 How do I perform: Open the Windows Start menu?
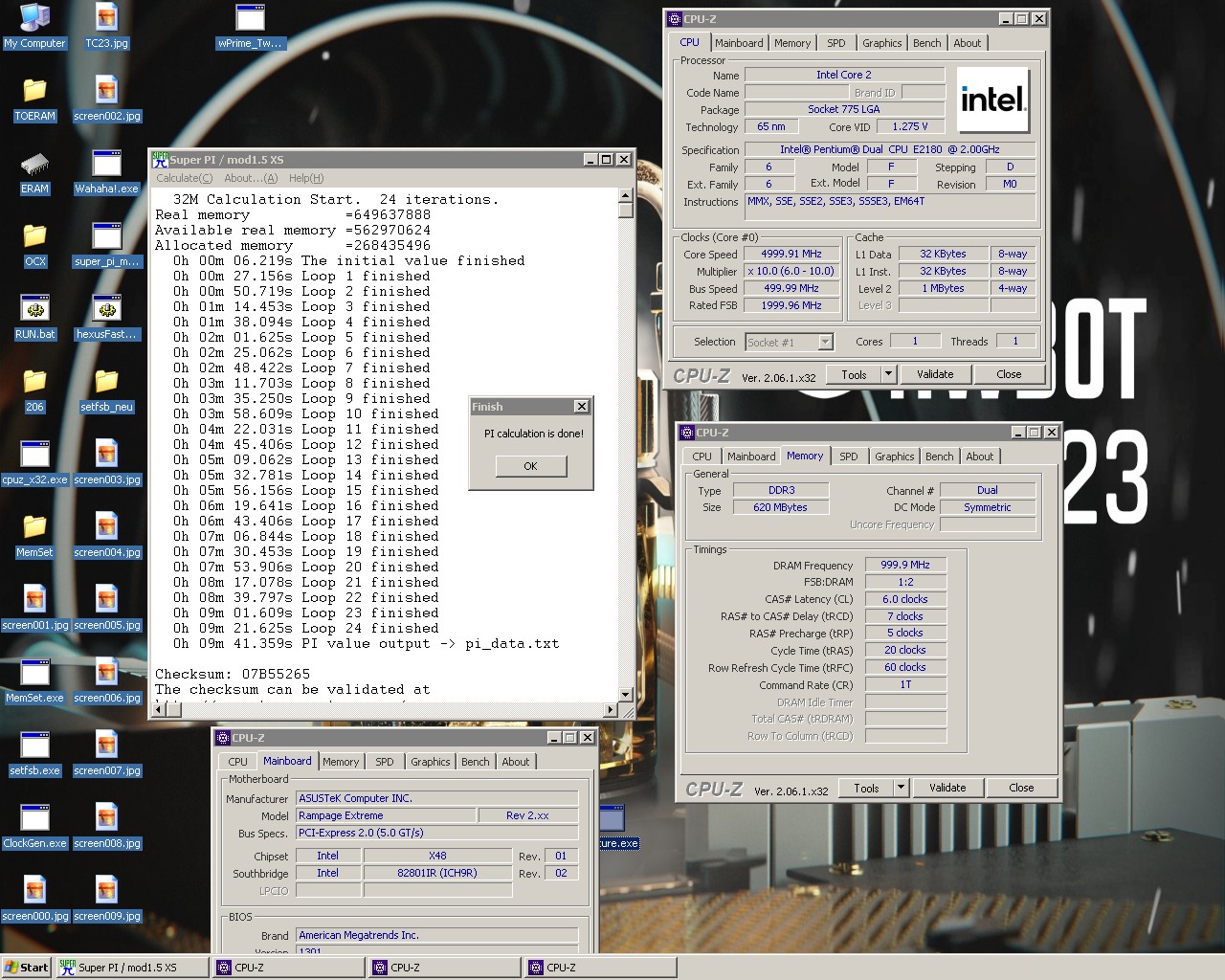[x=26, y=968]
